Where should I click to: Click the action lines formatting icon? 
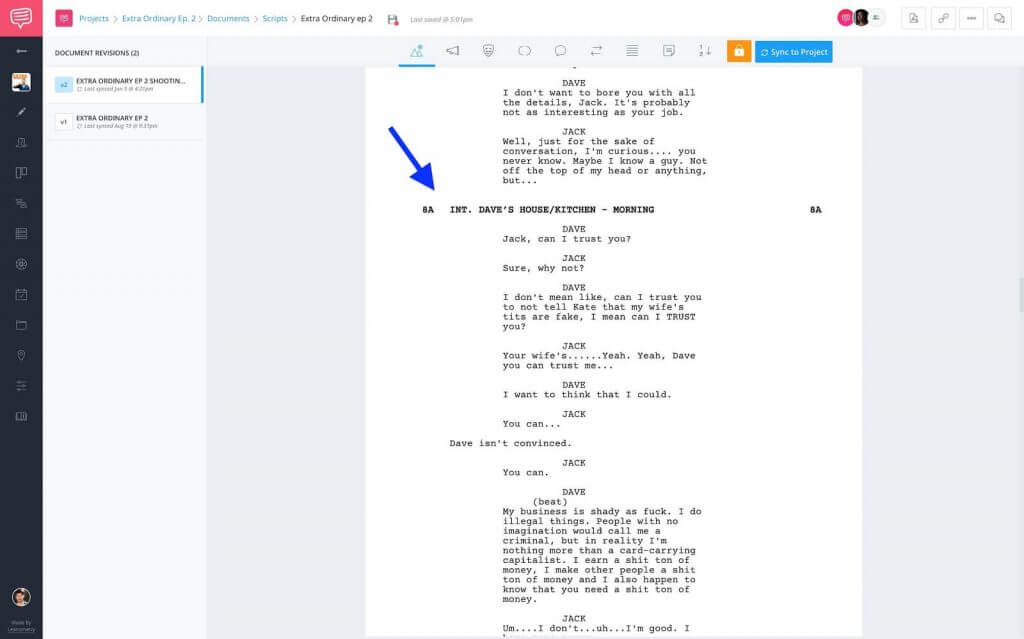click(632, 51)
